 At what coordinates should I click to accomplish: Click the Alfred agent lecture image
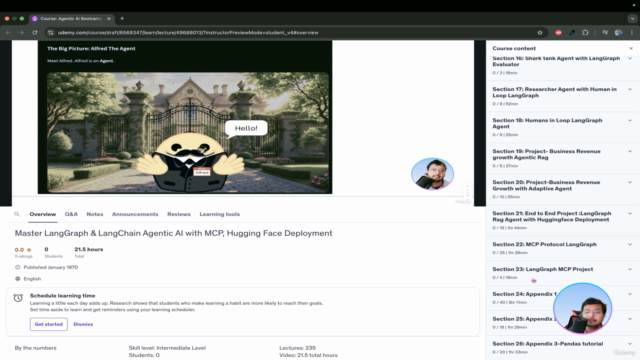point(188,133)
